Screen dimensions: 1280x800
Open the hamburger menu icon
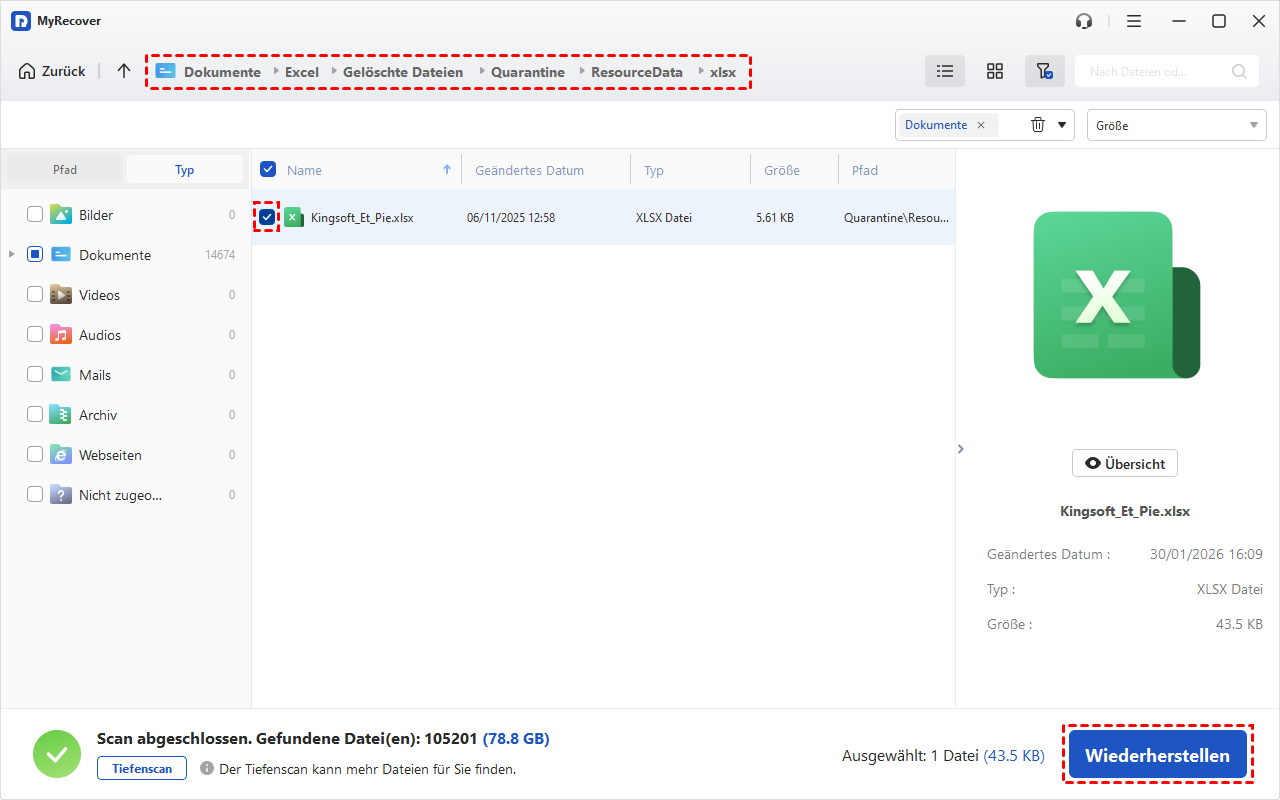point(1134,21)
